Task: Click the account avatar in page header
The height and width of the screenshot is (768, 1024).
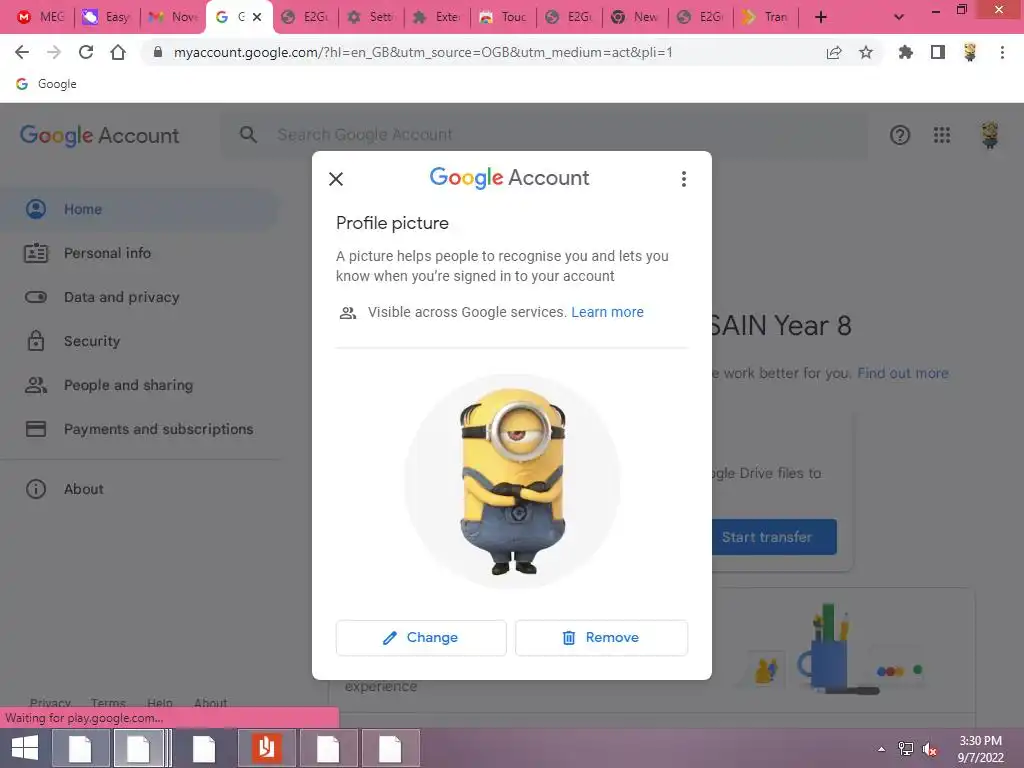Action: [x=990, y=135]
